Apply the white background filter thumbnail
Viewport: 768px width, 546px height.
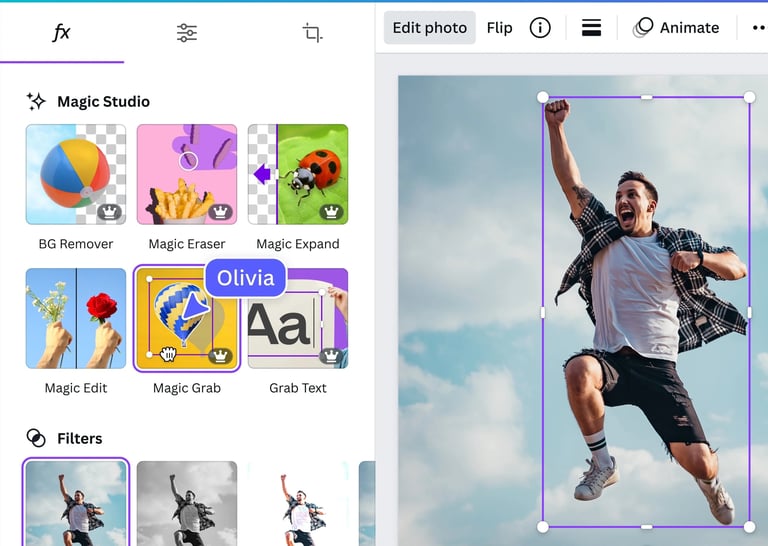point(298,503)
